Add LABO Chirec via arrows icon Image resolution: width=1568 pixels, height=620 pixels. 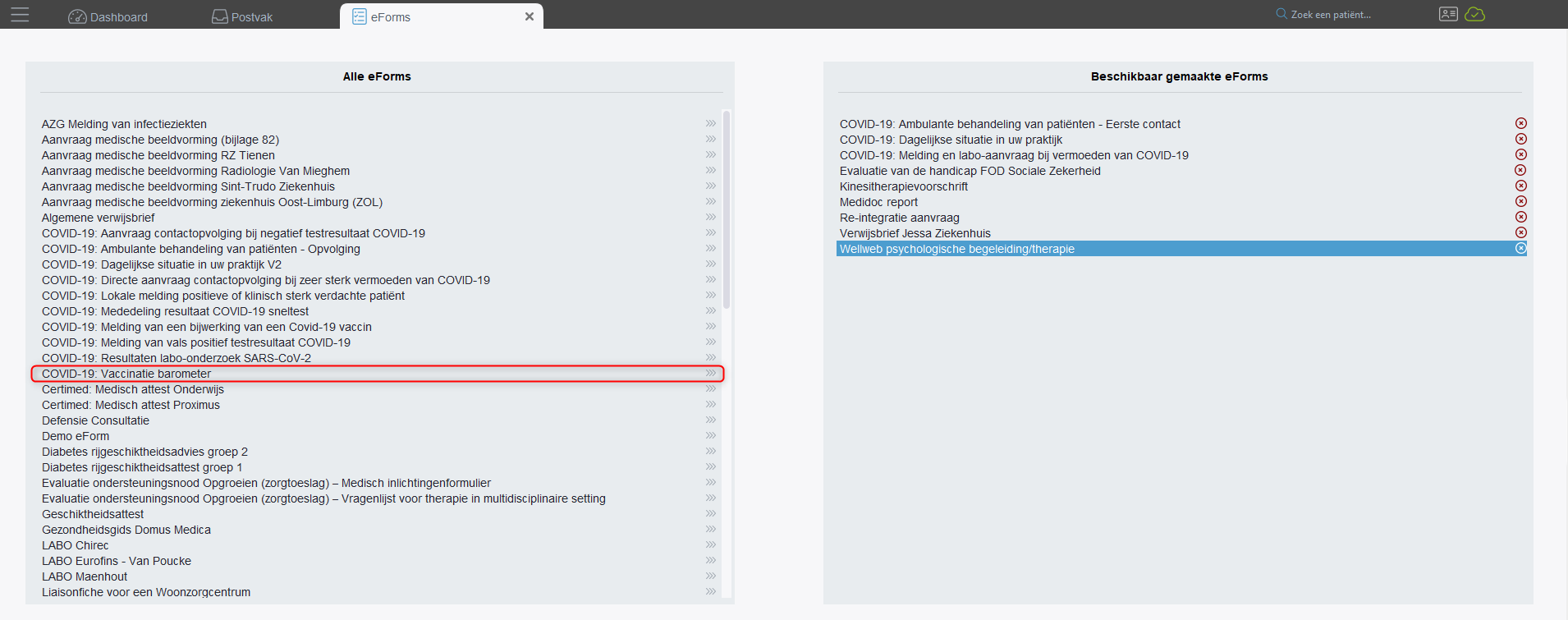point(711,544)
